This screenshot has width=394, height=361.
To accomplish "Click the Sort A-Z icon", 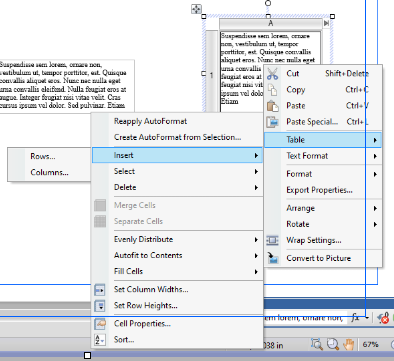I will [x=100, y=340].
